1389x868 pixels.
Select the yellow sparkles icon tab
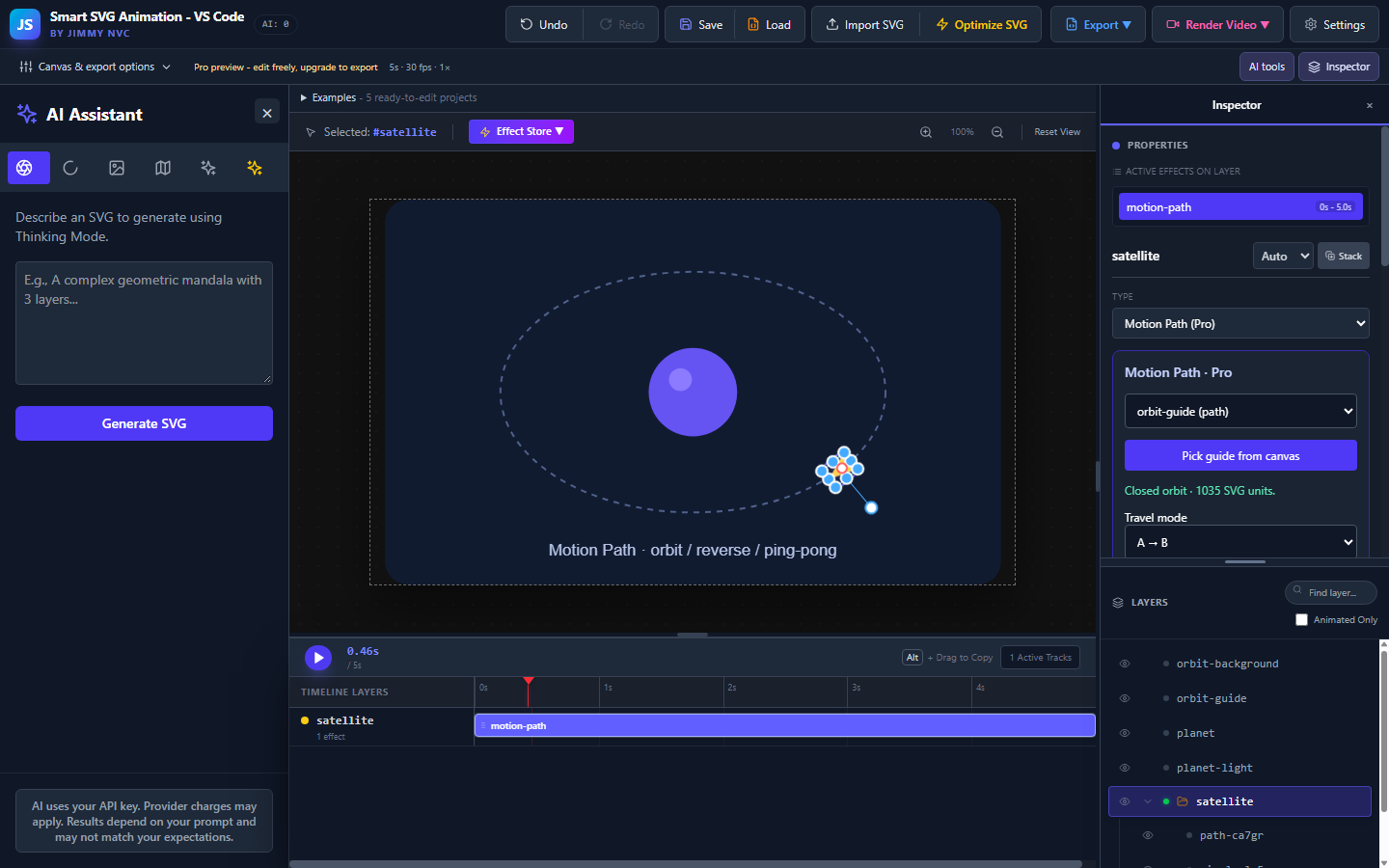pos(255,168)
